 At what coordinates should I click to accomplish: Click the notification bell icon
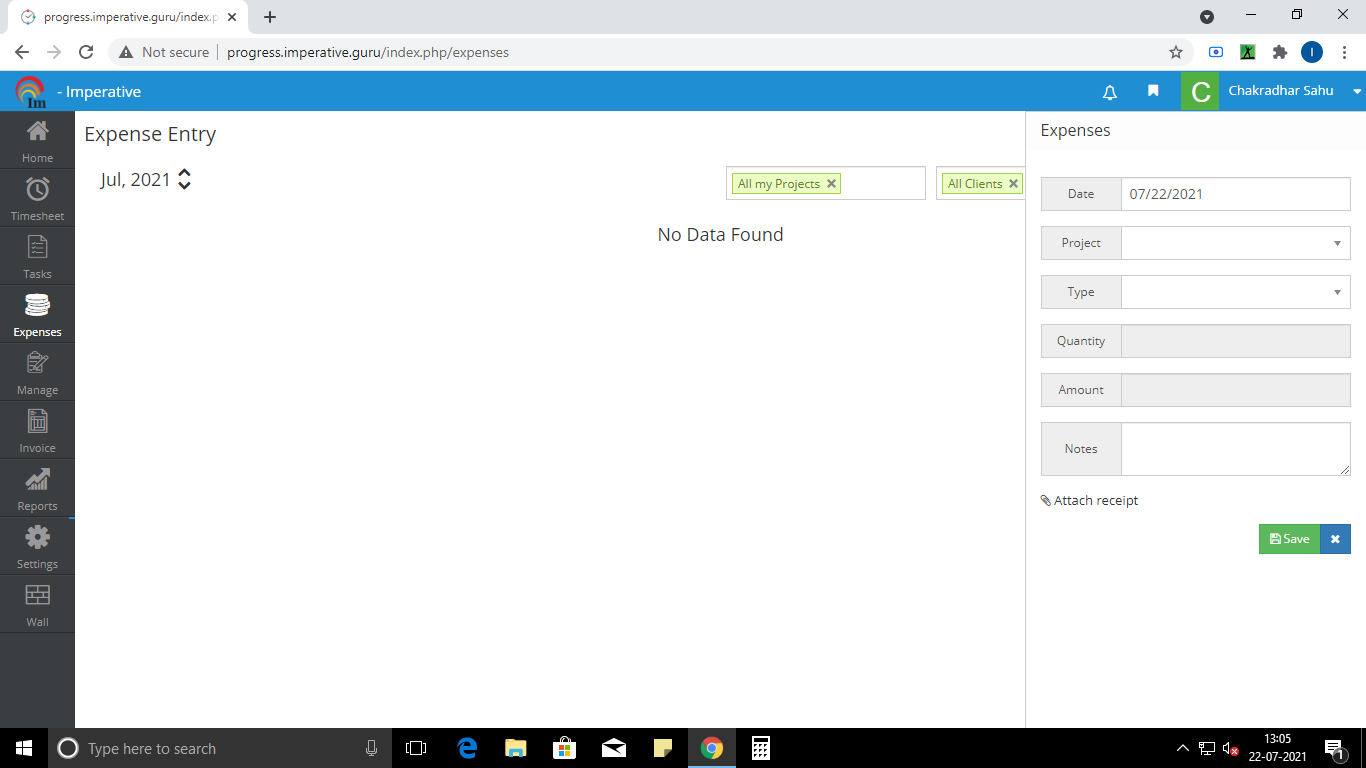(1109, 92)
